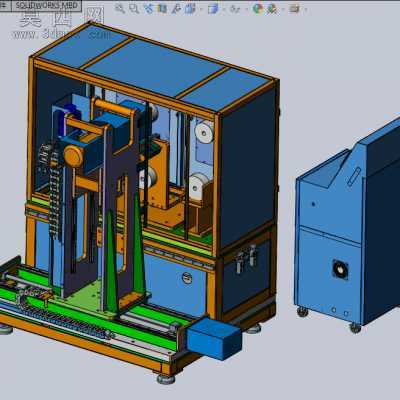Image resolution: width=400 pixels, height=400 pixels.
Task: Expand the View Orientation dropdown arrow
Action: [x=201, y=9]
